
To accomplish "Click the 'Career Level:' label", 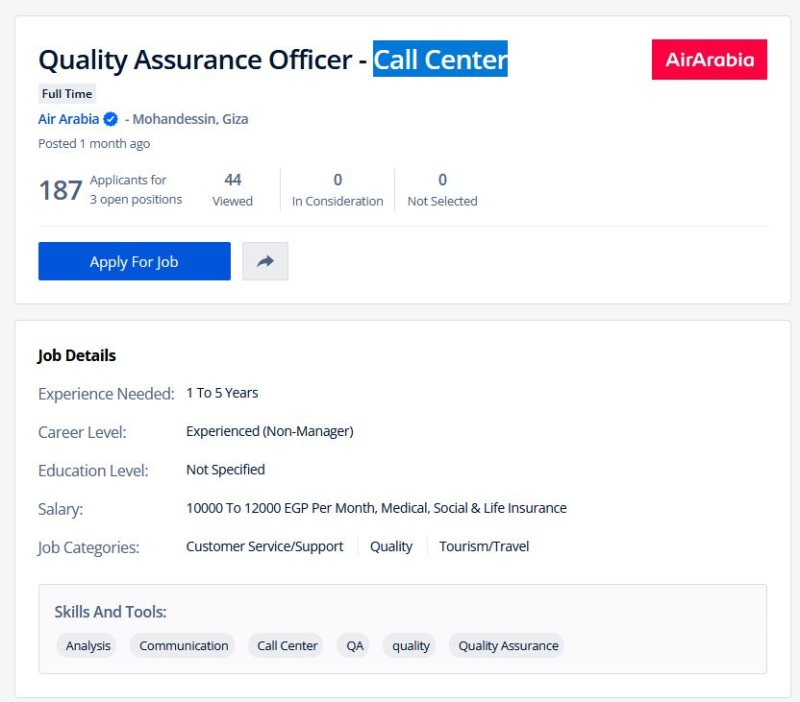I will (x=82, y=432).
